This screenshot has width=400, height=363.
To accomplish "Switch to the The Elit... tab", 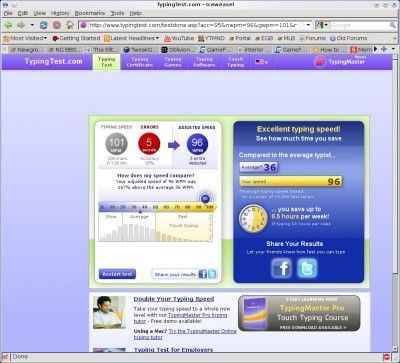I will (103, 50).
